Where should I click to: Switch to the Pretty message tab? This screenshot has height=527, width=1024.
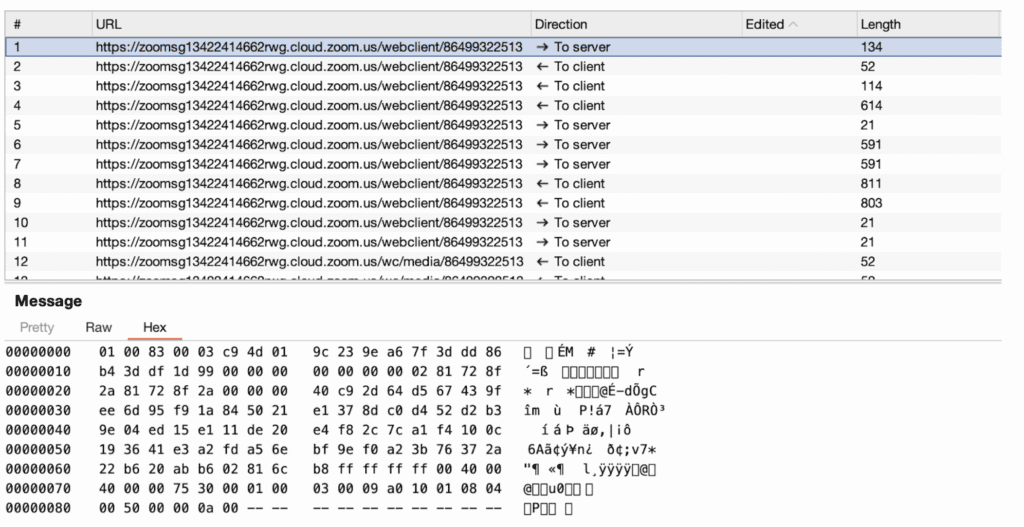click(x=37, y=327)
